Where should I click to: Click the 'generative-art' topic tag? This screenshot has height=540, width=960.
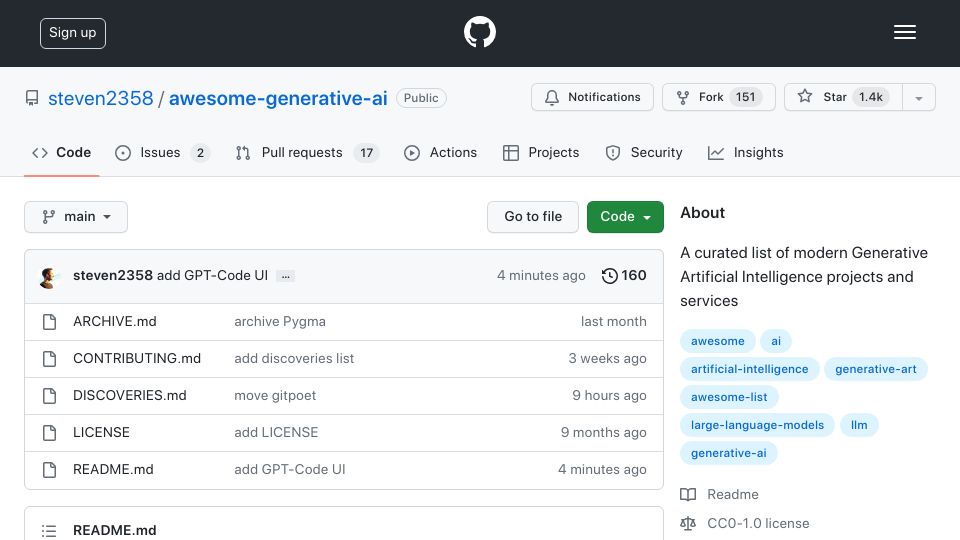[x=876, y=369]
